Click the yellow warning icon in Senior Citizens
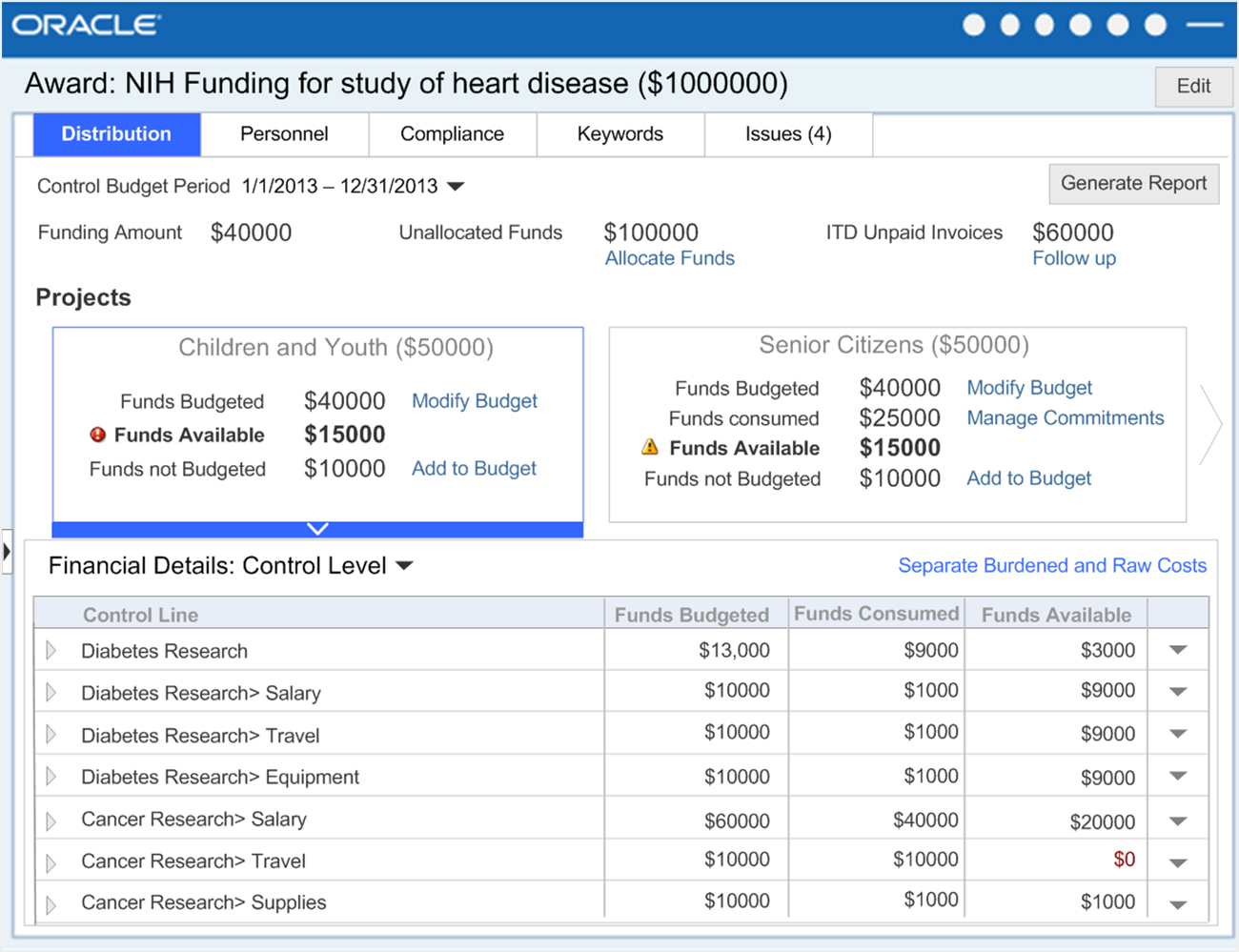The height and width of the screenshot is (952, 1239). click(650, 447)
